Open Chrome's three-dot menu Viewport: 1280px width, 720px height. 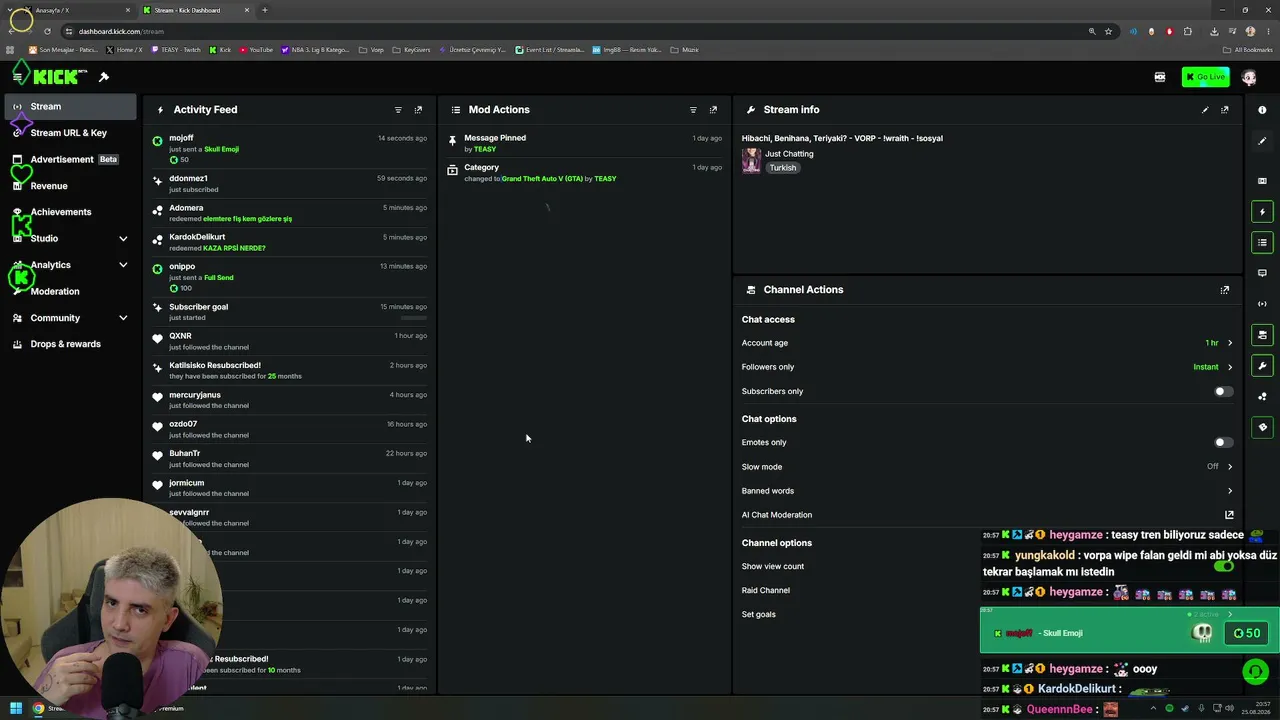1267,31
